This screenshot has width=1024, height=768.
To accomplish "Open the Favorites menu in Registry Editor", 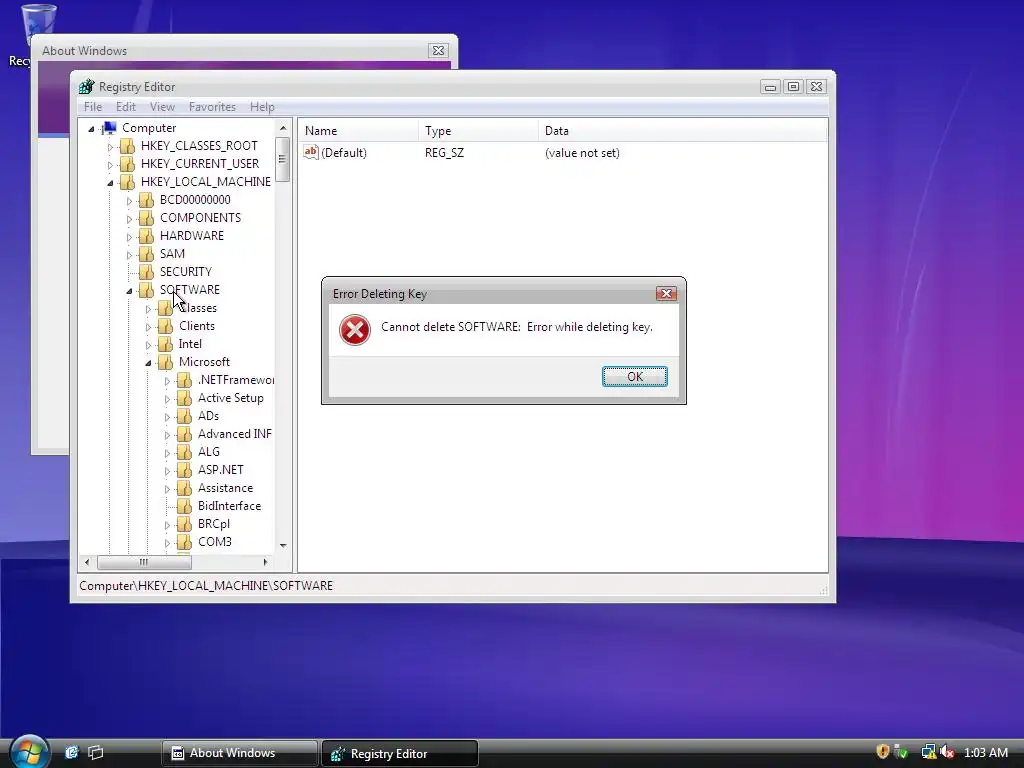I will (x=212, y=106).
